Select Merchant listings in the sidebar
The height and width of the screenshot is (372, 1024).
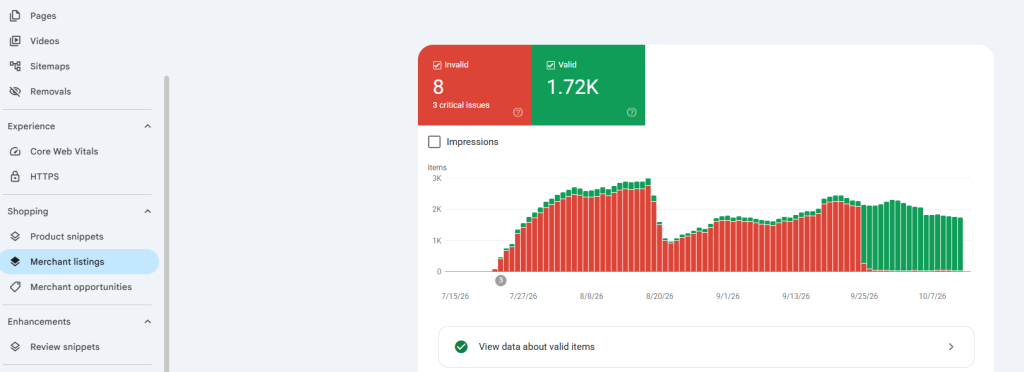80,262
